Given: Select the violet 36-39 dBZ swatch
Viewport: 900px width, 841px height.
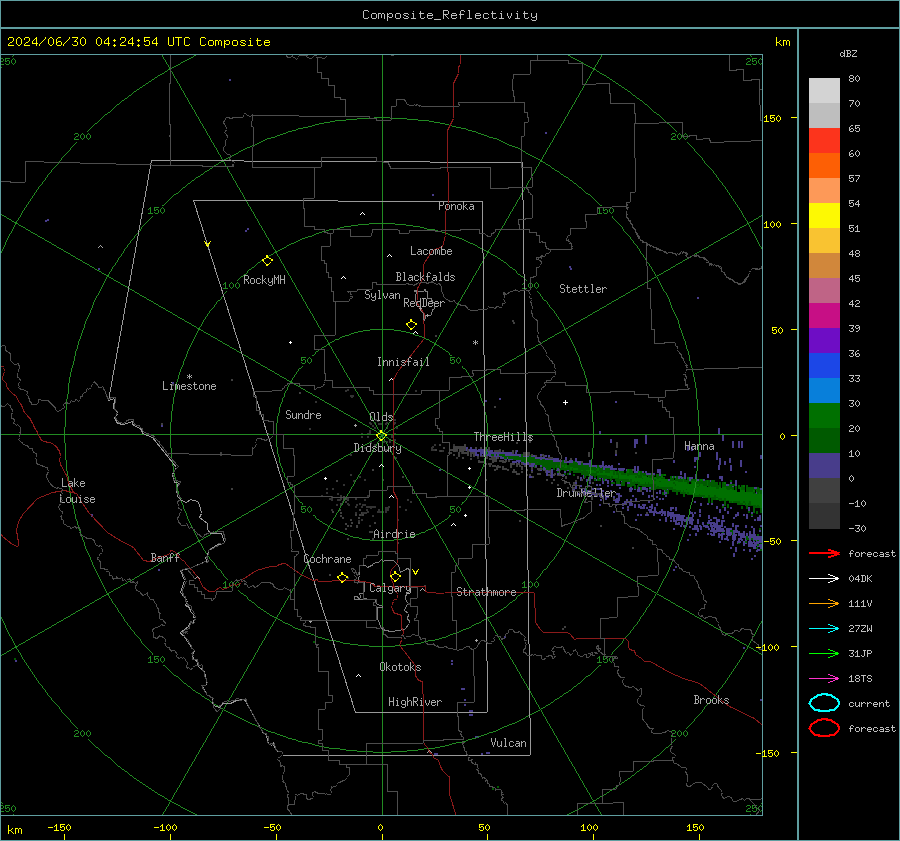Looking at the screenshot, I should click(x=824, y=341).
